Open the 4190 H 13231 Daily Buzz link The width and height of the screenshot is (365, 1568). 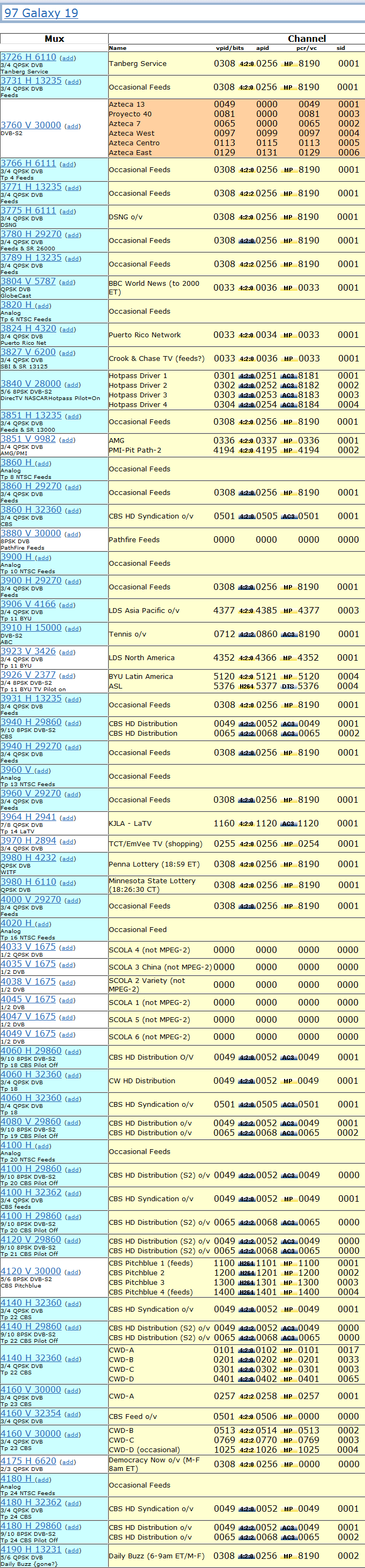pyautogui.click(x=31, y=1550)
